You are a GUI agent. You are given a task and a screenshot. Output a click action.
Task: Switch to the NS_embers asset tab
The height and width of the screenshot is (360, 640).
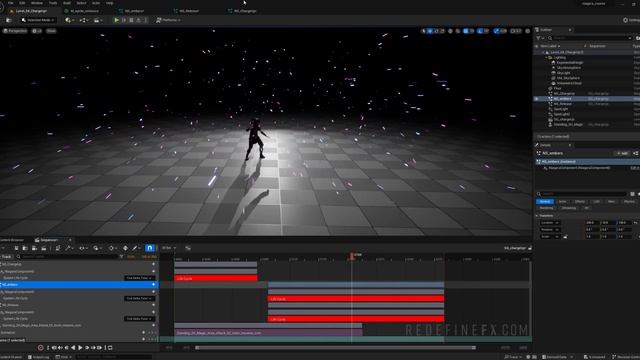coord(134,11)
